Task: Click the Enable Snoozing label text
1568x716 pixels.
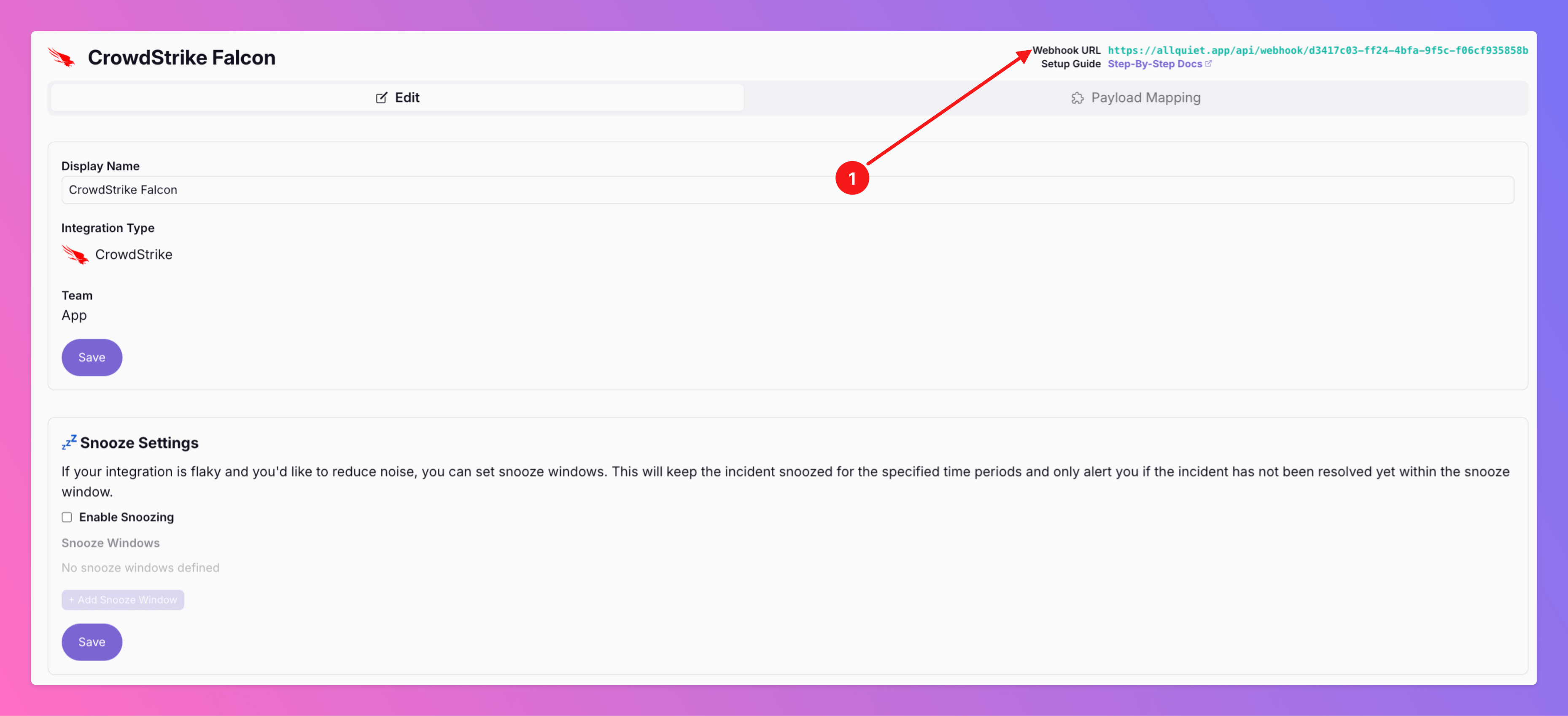Action: [x=126, y=517]
